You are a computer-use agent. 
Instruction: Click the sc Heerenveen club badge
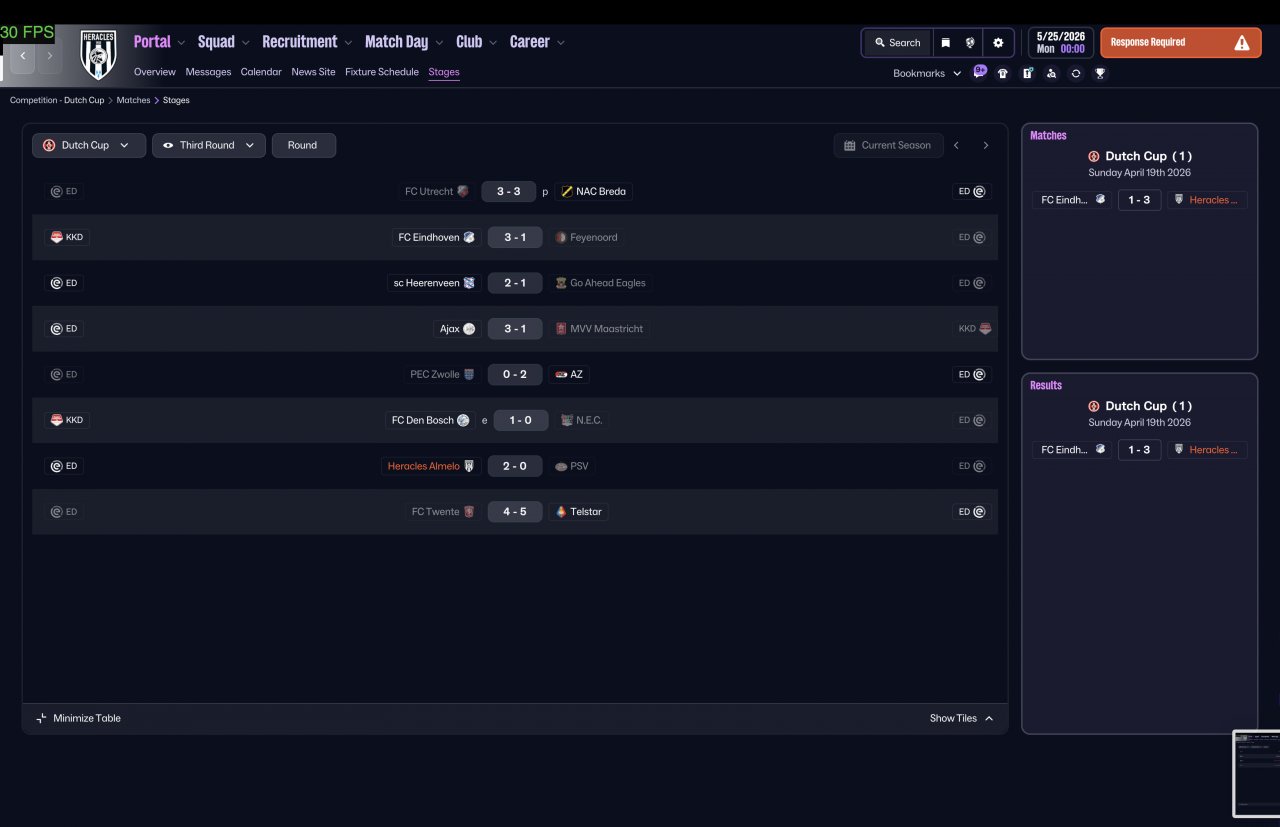[x=469, y=283]
